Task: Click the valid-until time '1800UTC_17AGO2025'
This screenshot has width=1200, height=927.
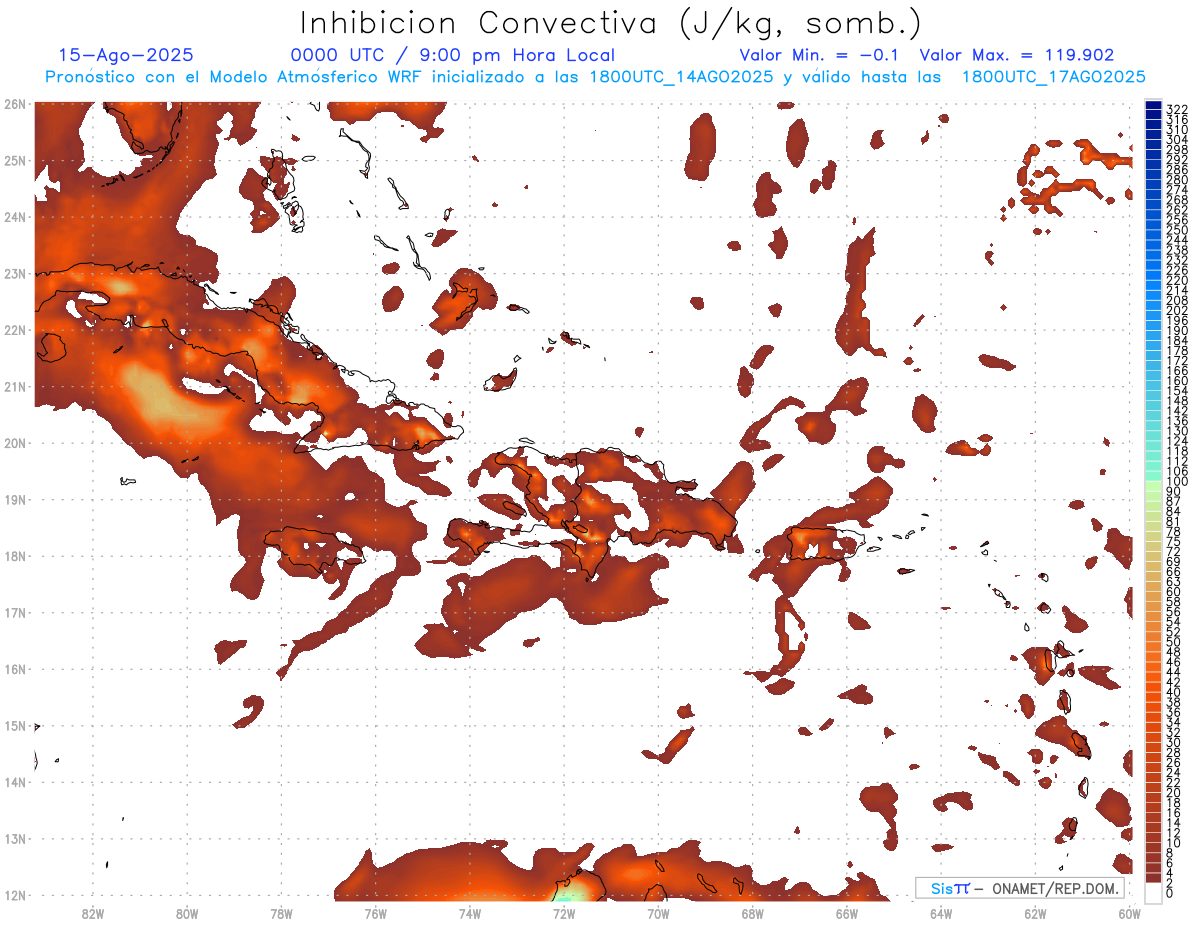Action: (x=1053, y=77)
